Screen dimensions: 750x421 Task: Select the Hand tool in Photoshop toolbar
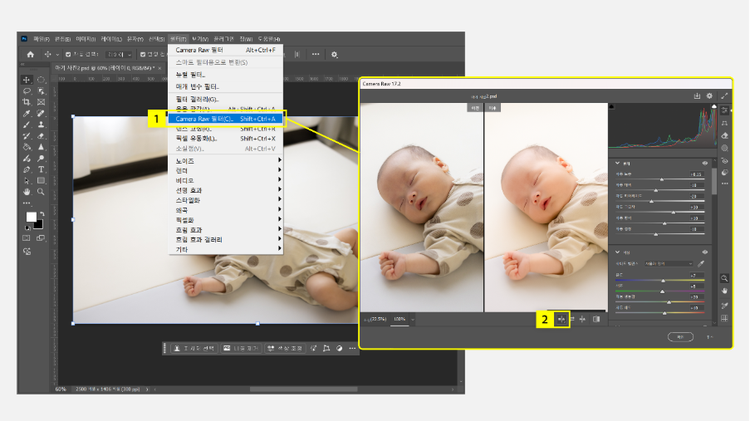[26, 192]
